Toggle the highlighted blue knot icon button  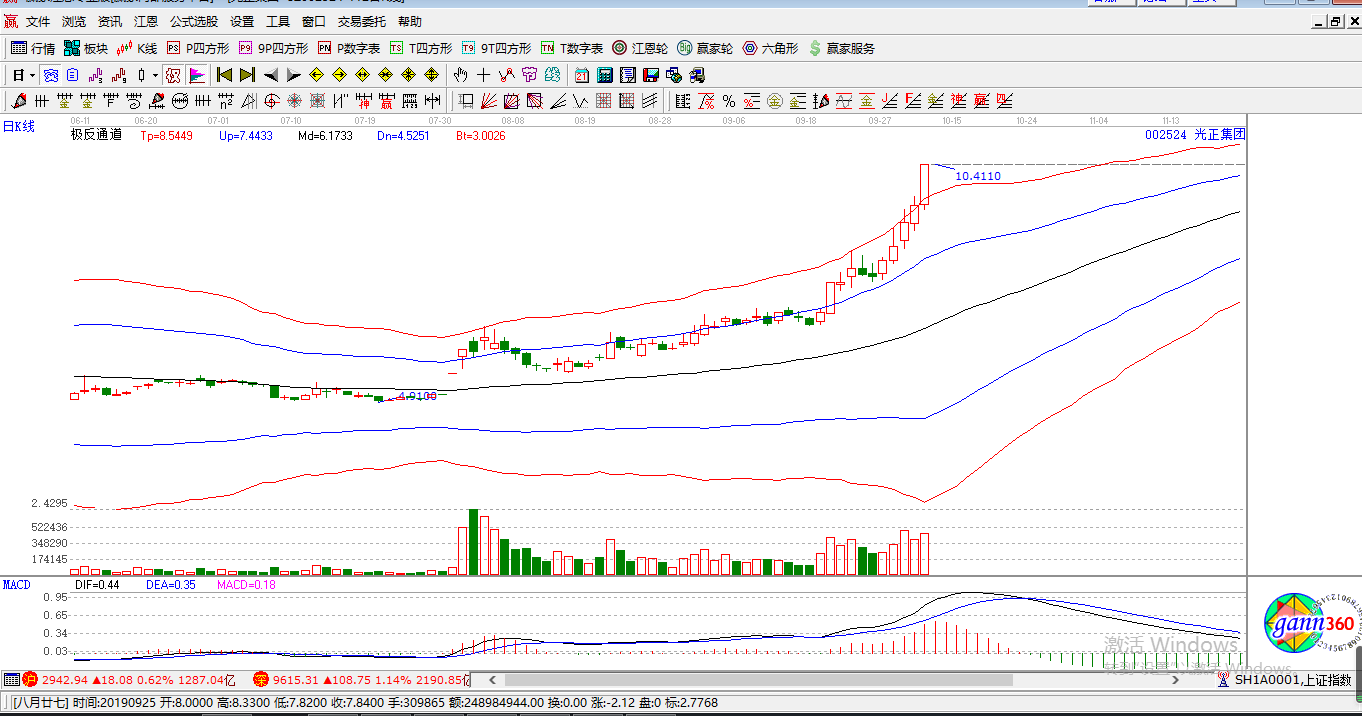pyautogui.click(x=50, y=75)
